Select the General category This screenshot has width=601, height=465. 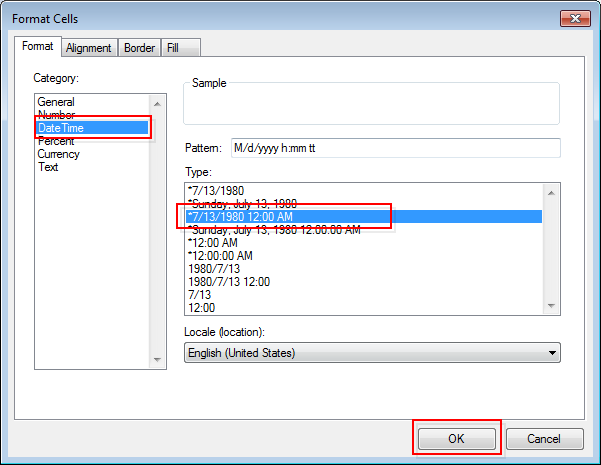(56, 102)
